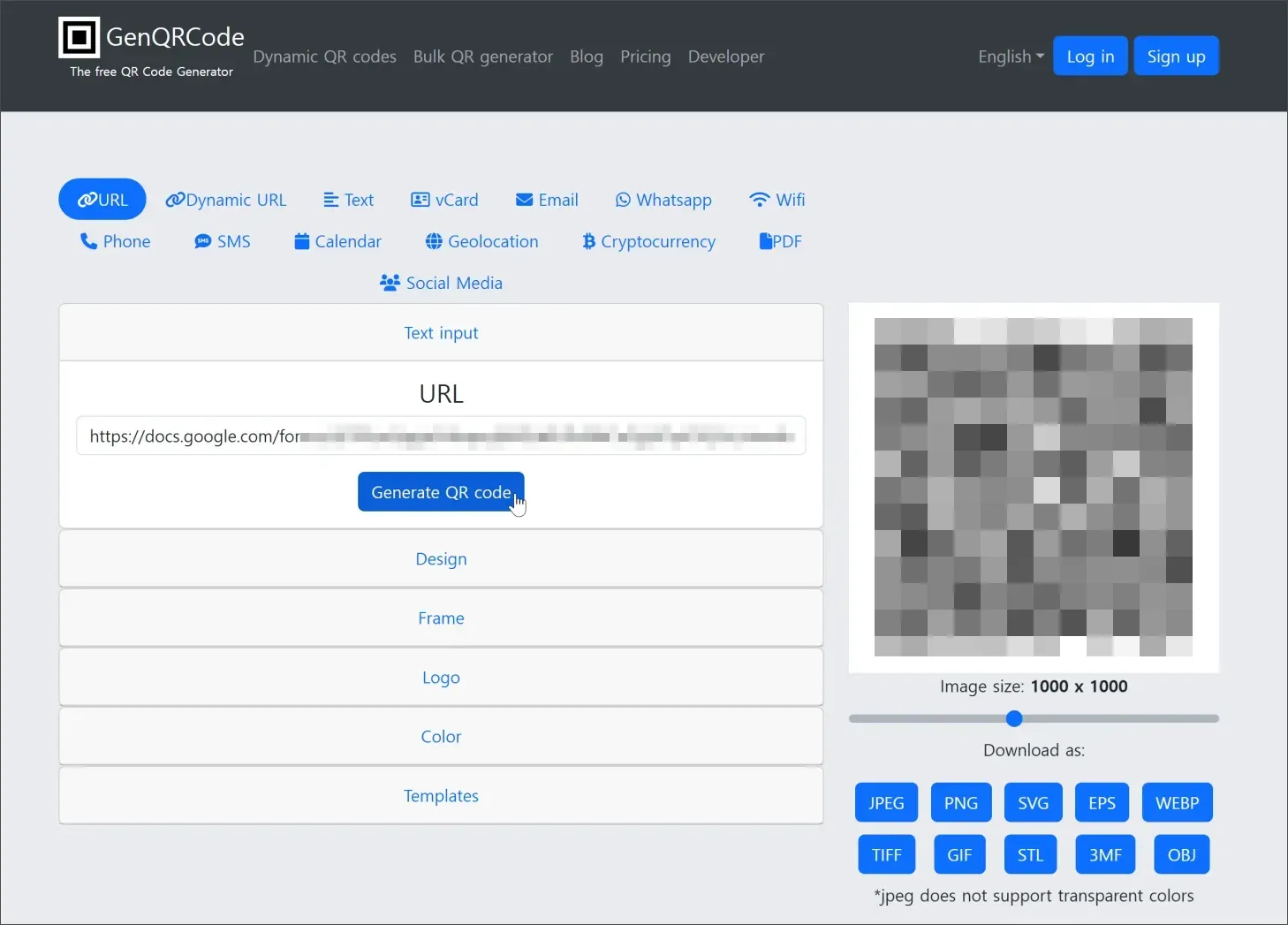Click the Text lines icon
Screen dimensions: 1288x925
coord(331,200)
